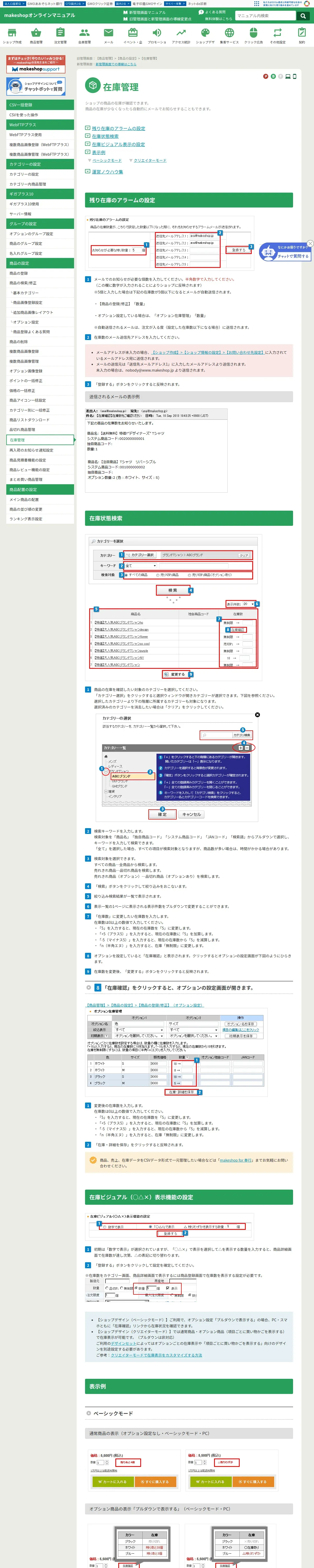The width and height of the screenshot is (314, 1568).
Task: Jump to 残り在庫のアラームの設定 anchor
Action: [118, 128]
